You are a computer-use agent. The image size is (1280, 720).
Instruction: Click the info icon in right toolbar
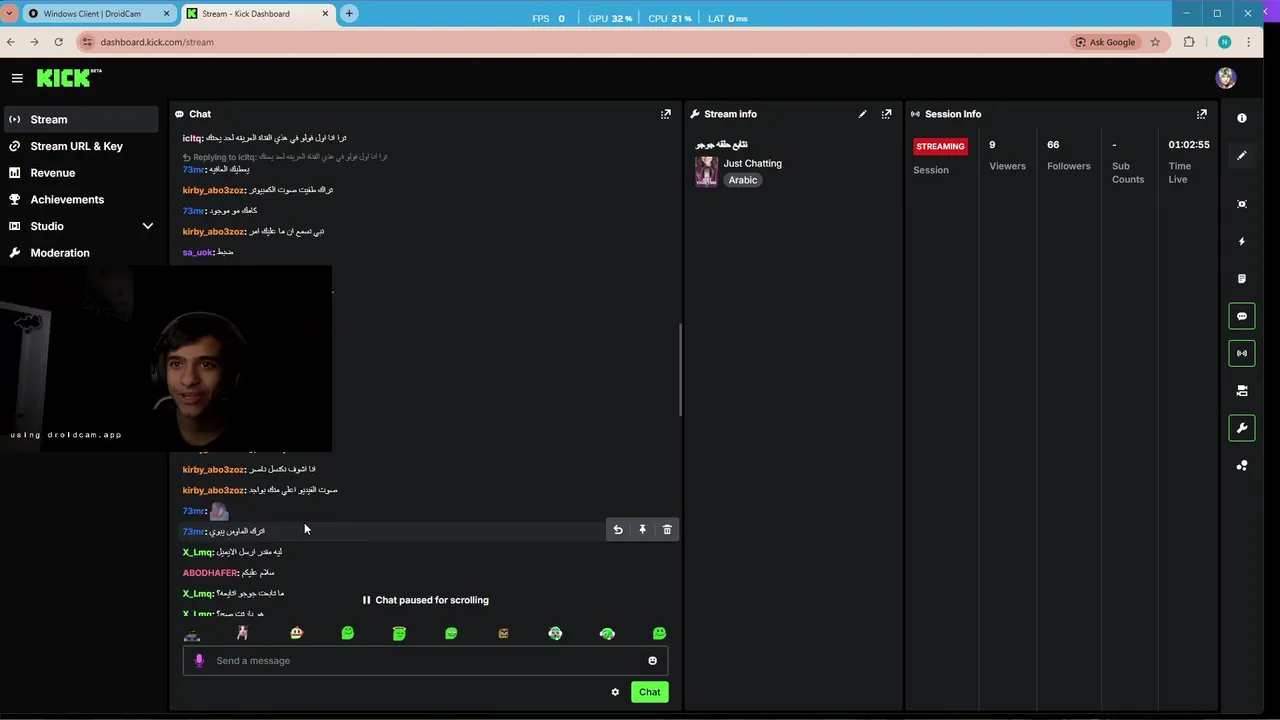click(x=1242, y=118)
